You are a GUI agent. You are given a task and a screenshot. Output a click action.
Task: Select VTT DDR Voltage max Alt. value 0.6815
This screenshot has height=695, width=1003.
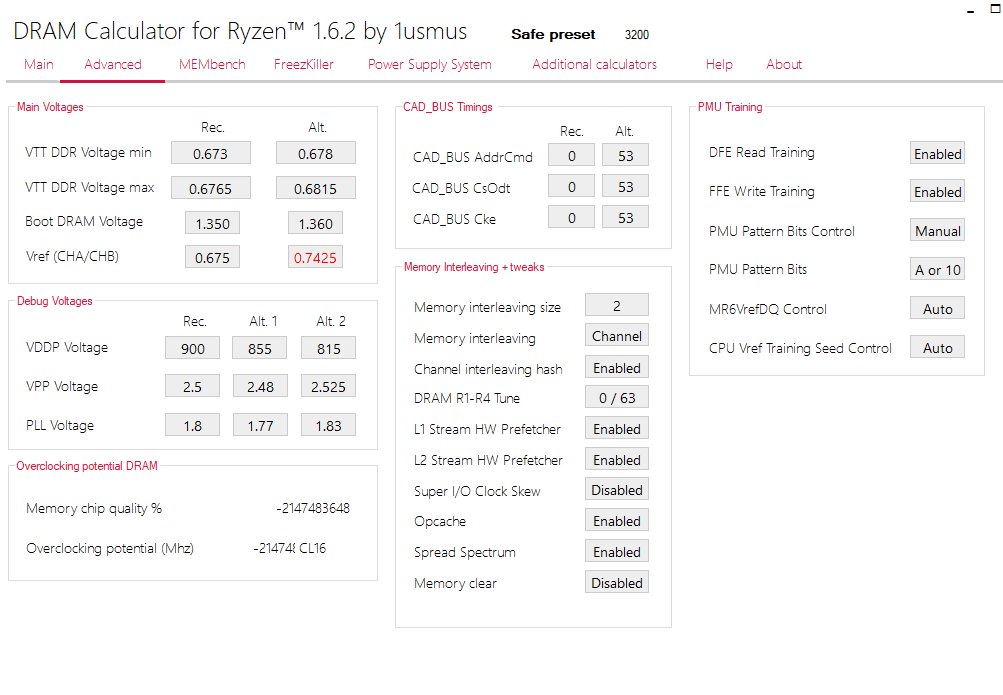click(x=315, y=189)
